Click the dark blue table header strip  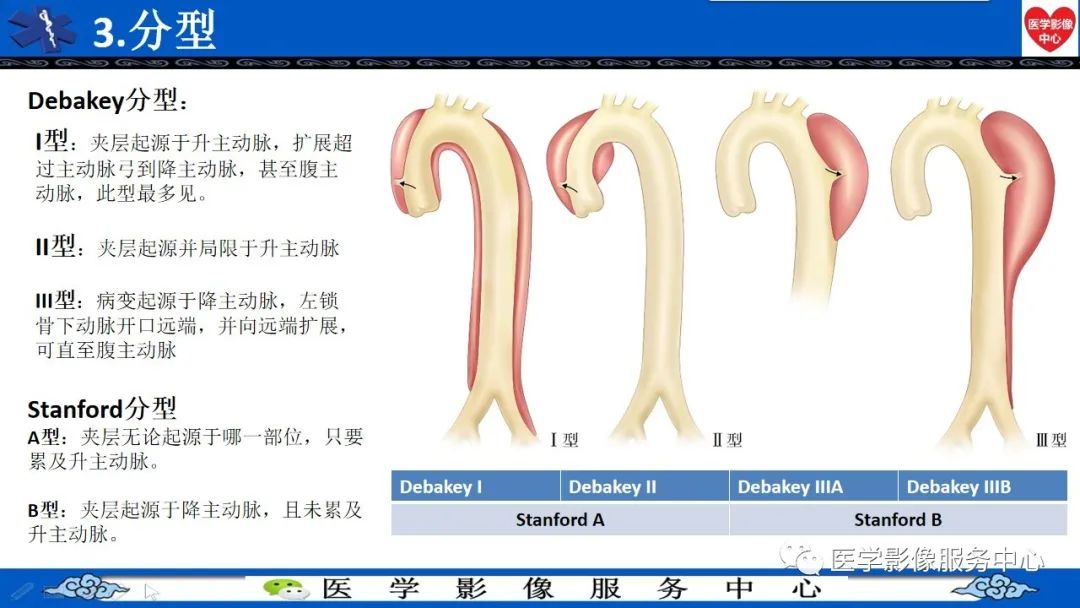(x=728, y=487)
